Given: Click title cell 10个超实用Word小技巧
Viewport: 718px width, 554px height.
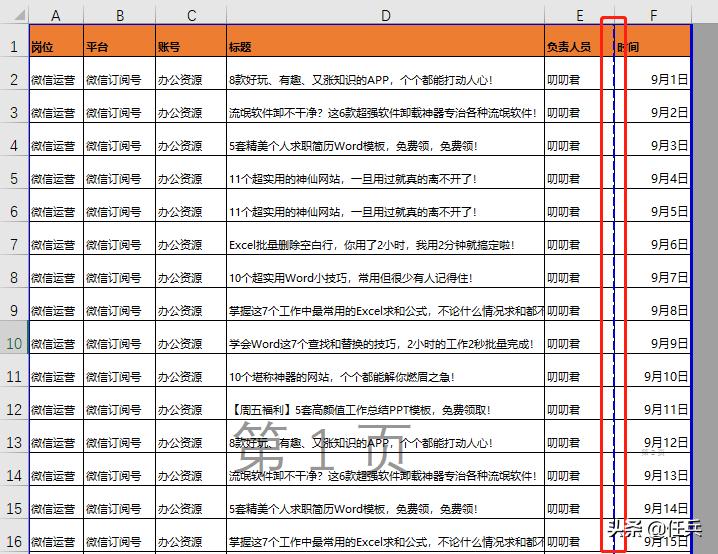Looking at the screenshot, I should click(386, 271).
